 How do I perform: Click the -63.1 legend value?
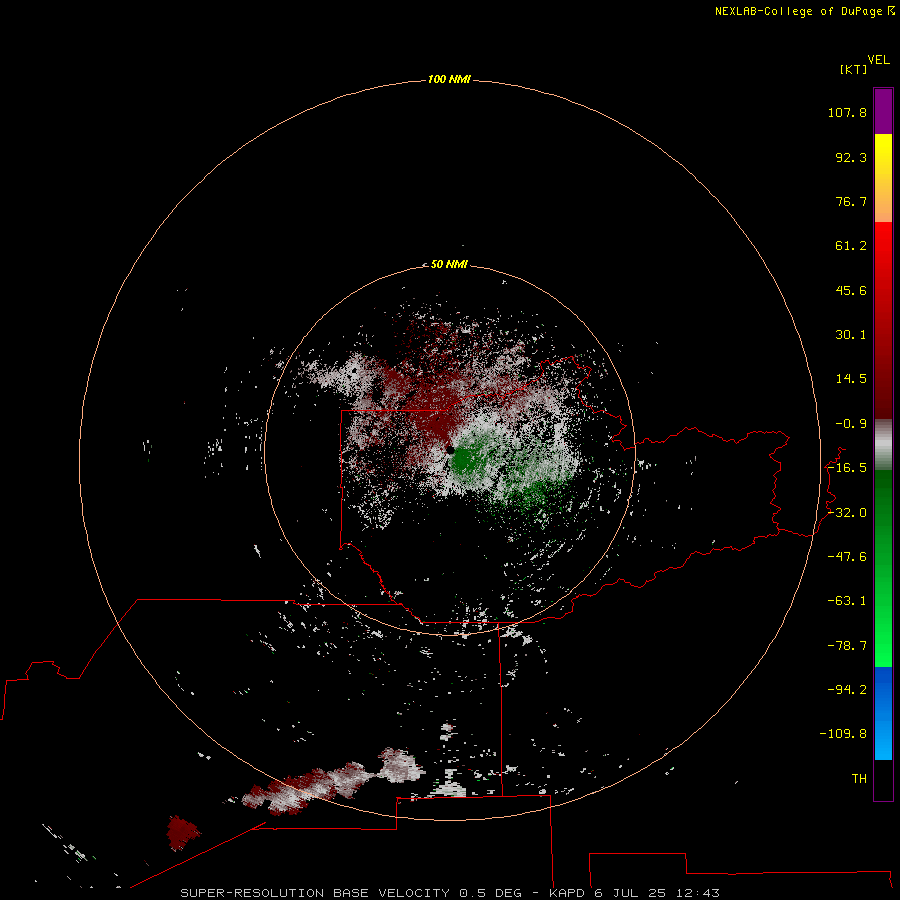(x=847, y=601)
